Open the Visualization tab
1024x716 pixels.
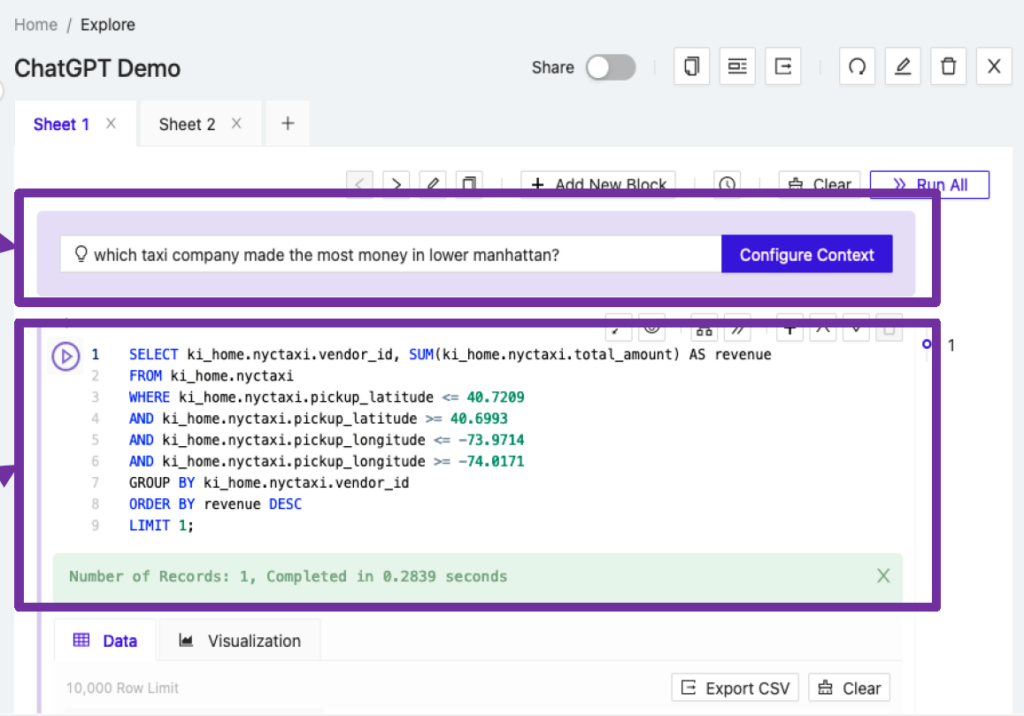pyautogui.click(x=239, y=640)
